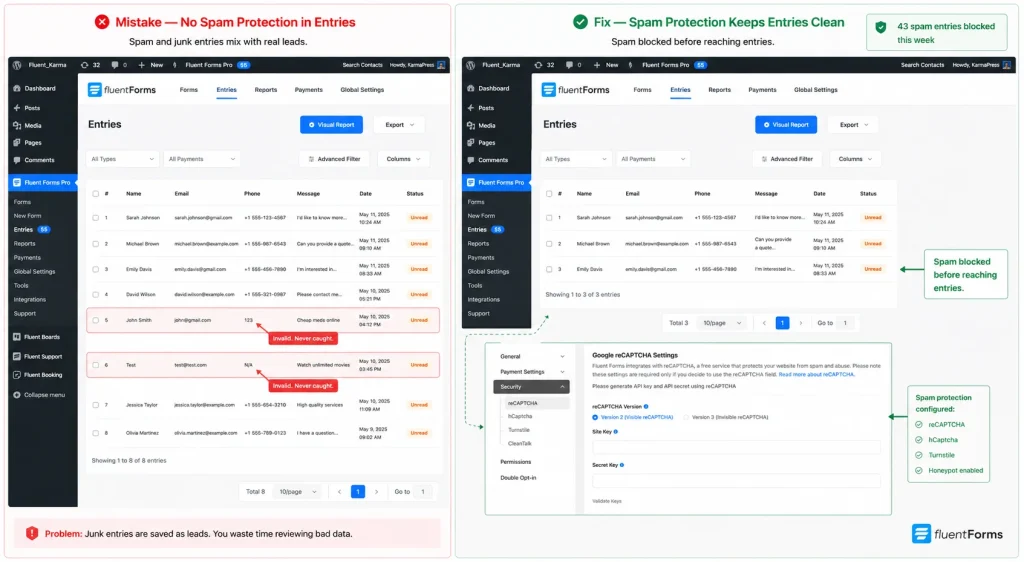Screen dimensions: 1024x562
Task: Click Fluent Booking icon in Mistake panel sidebar
Action: click(x=17, y=375)
